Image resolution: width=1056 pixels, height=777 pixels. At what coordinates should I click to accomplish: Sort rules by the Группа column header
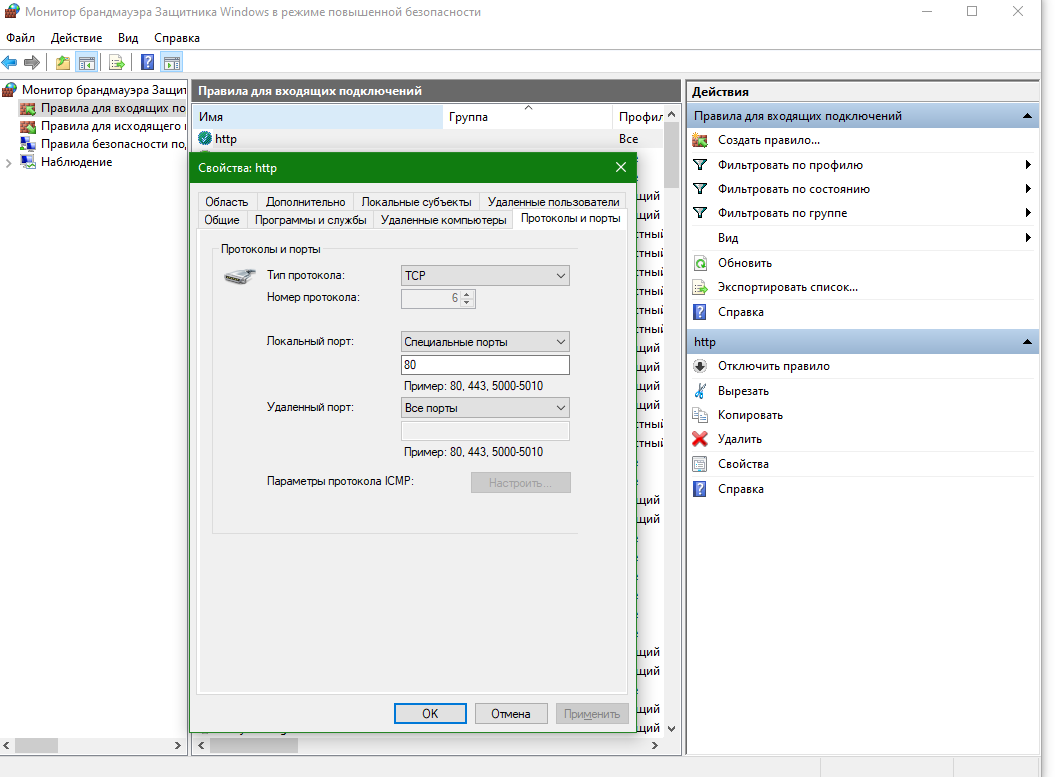[x=527, y=116]
